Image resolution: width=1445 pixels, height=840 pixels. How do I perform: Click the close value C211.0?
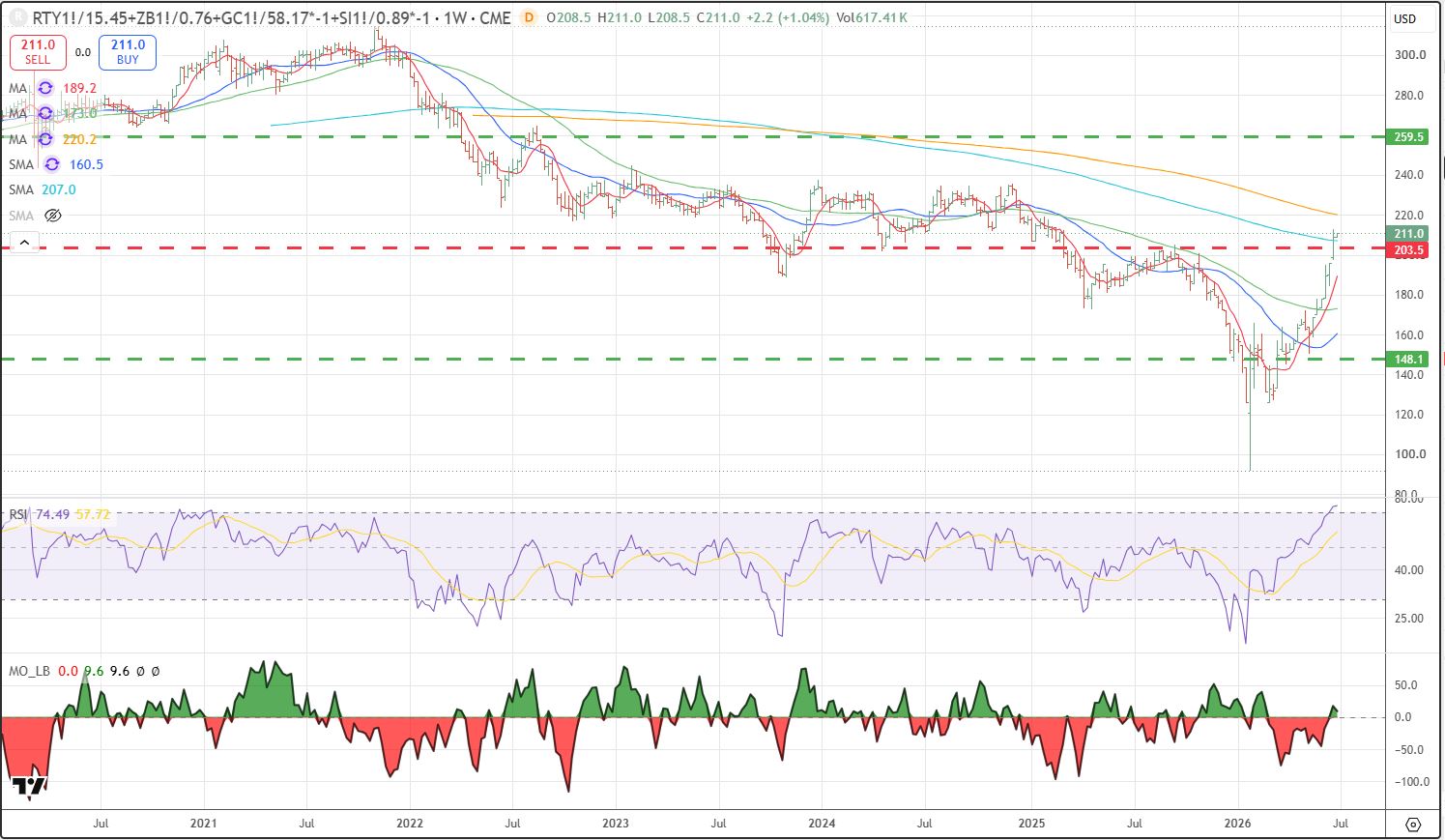pos(718,17)
